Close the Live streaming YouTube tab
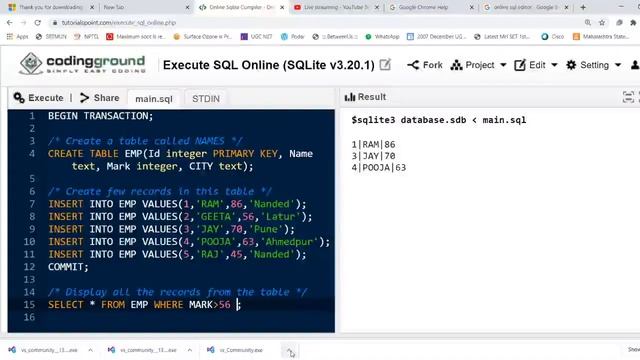The image size is (640, 360). click(x=377, y=7)
